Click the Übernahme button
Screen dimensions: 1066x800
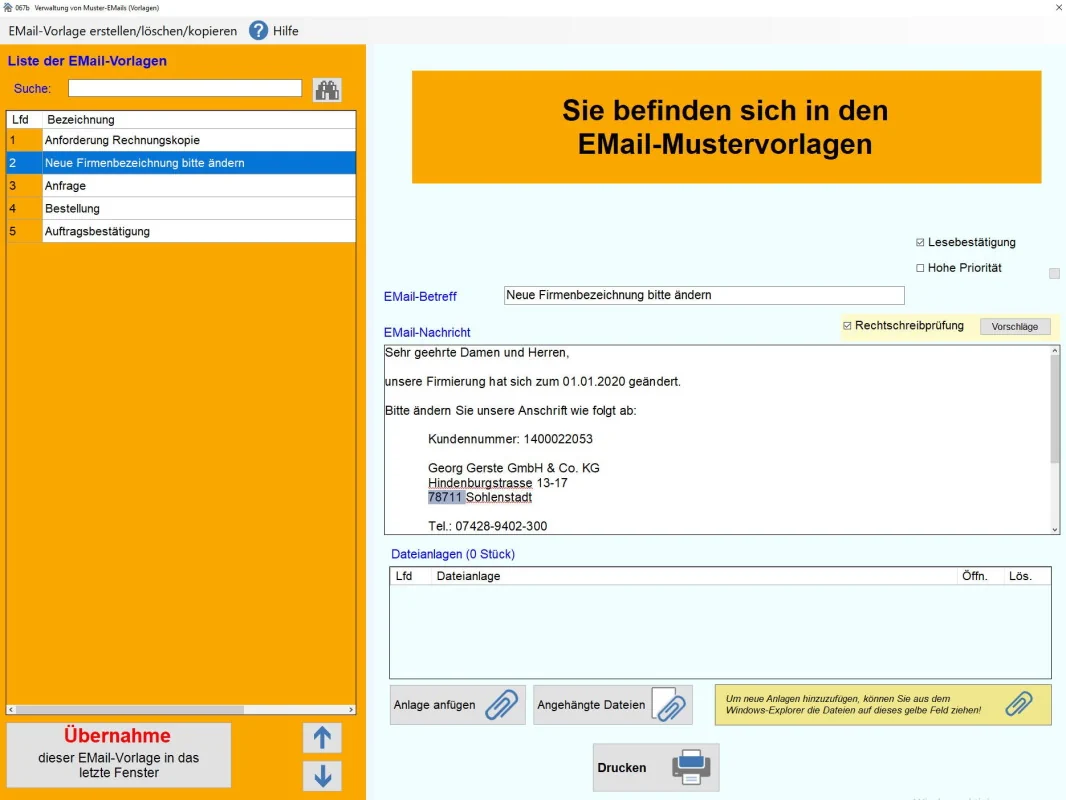click(119, 755)
